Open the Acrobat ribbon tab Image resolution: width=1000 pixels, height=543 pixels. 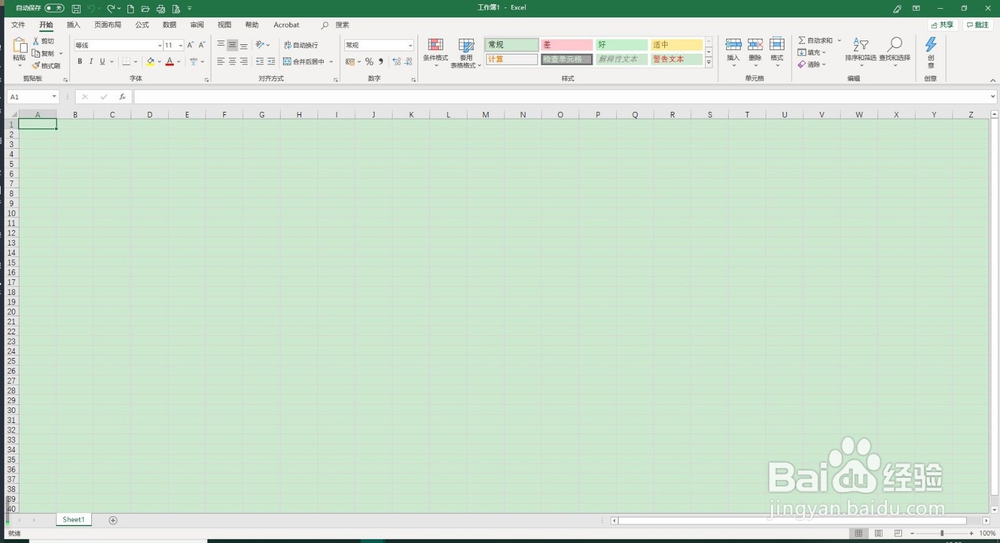[286, 25]
